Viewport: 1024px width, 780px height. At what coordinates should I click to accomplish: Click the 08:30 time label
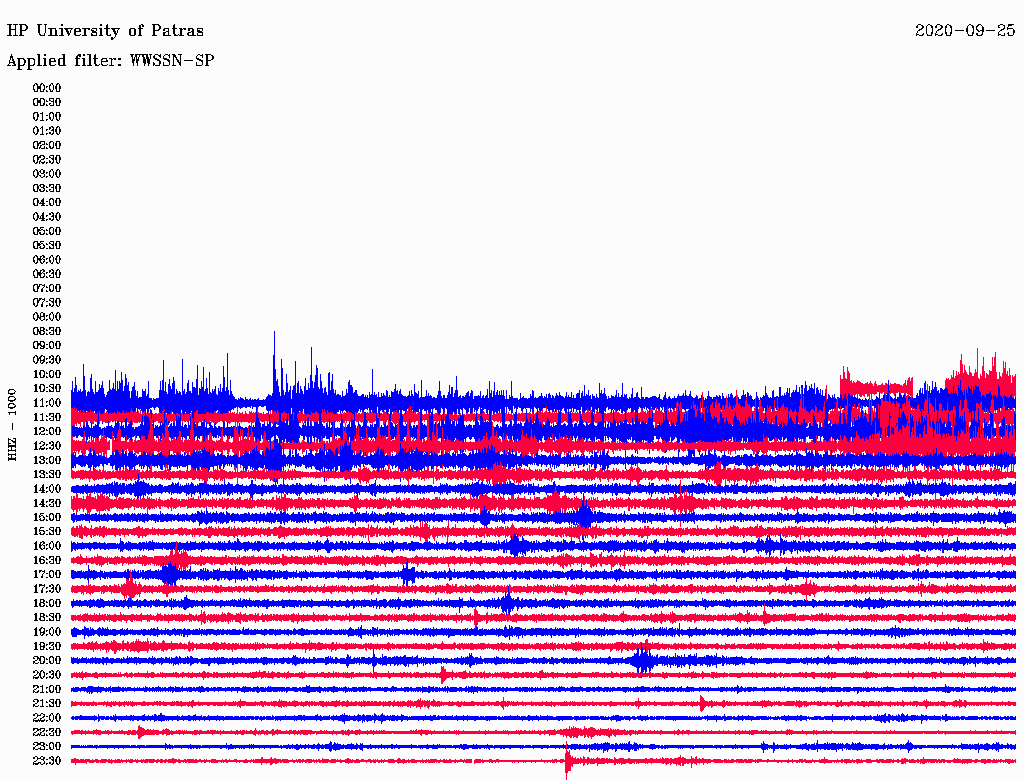click(x=46, y=331)
